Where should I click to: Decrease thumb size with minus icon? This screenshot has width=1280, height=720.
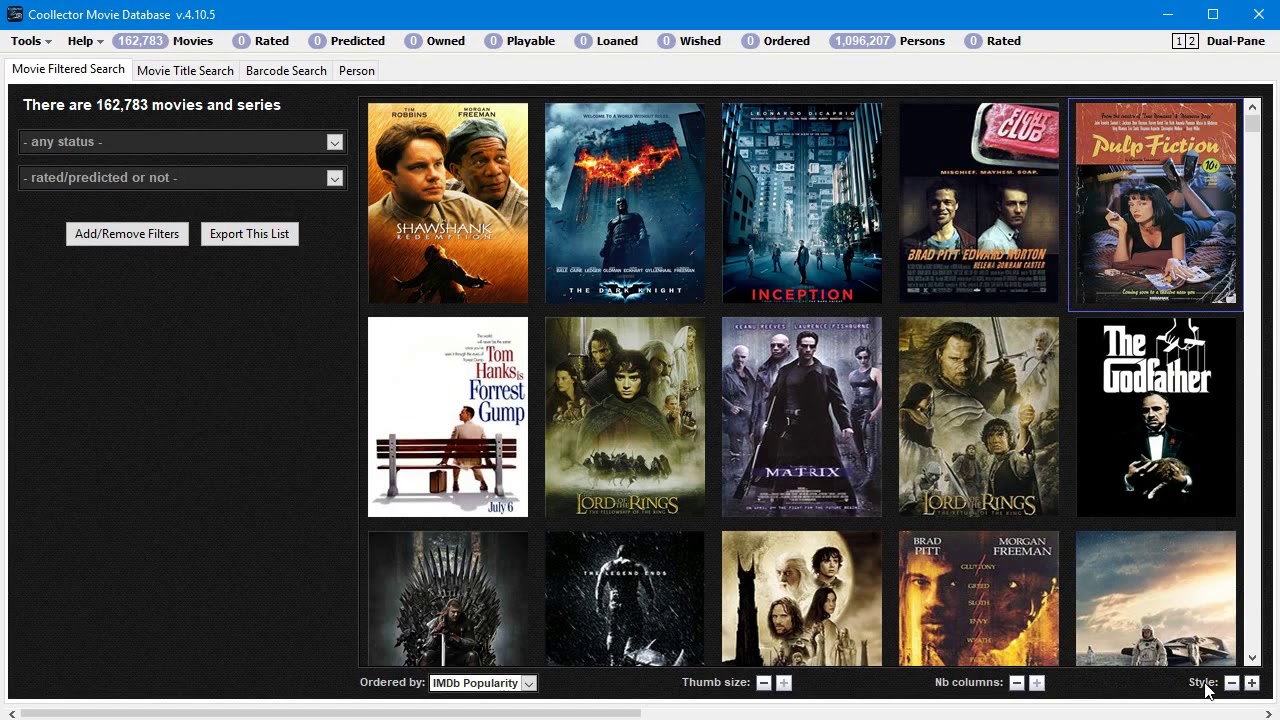[x=764, y=683]
